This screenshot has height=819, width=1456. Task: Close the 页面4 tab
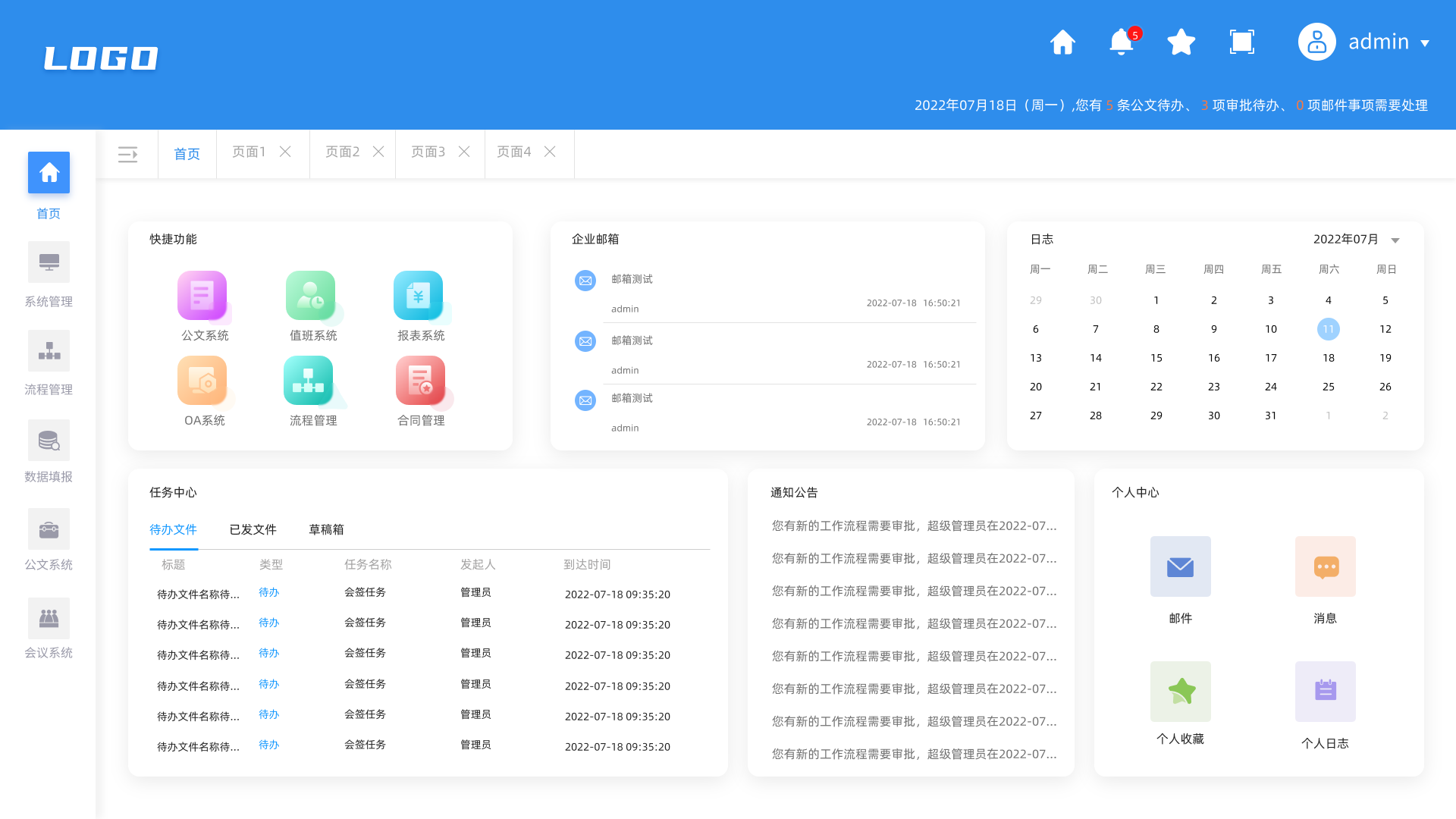(550, 152)
